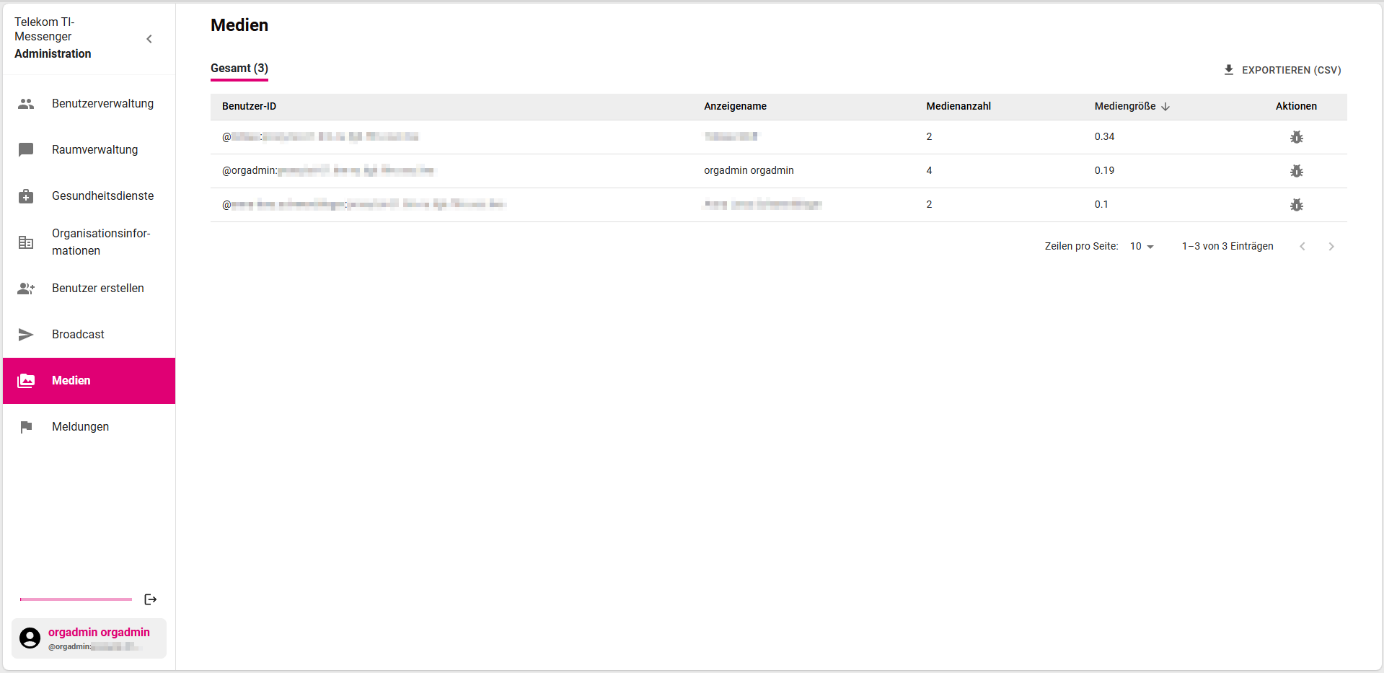The image size is (1384, 673).
Task: Click the Aktionen column header
Action: coord(1296,106)
